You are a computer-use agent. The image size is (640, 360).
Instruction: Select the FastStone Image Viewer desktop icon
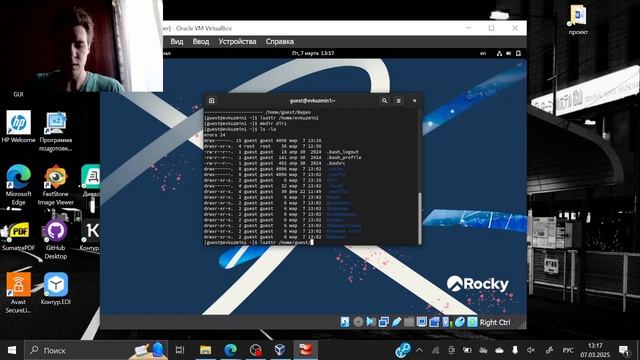(x=56, y=185)
